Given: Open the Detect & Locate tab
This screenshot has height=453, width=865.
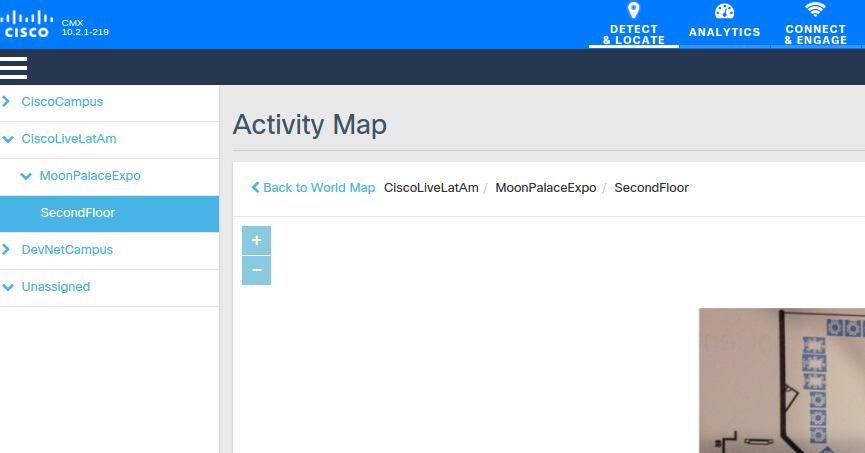Looking at the screenshot, I should pos(634,24).
